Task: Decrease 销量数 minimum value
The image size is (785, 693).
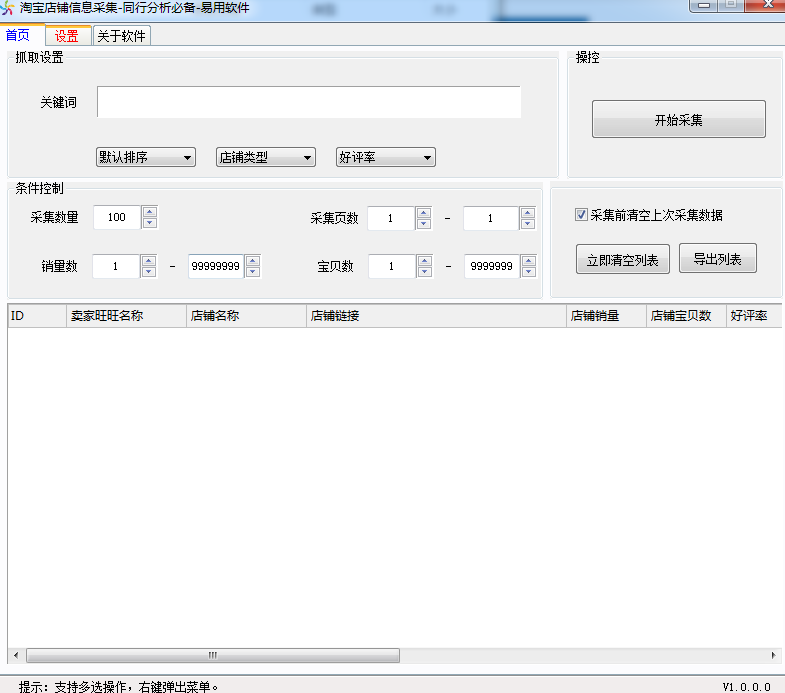Action: [x=149, y=272]
